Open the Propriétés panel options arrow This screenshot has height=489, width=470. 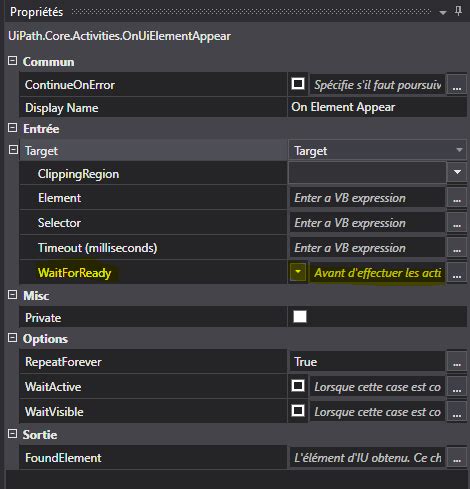443,13
